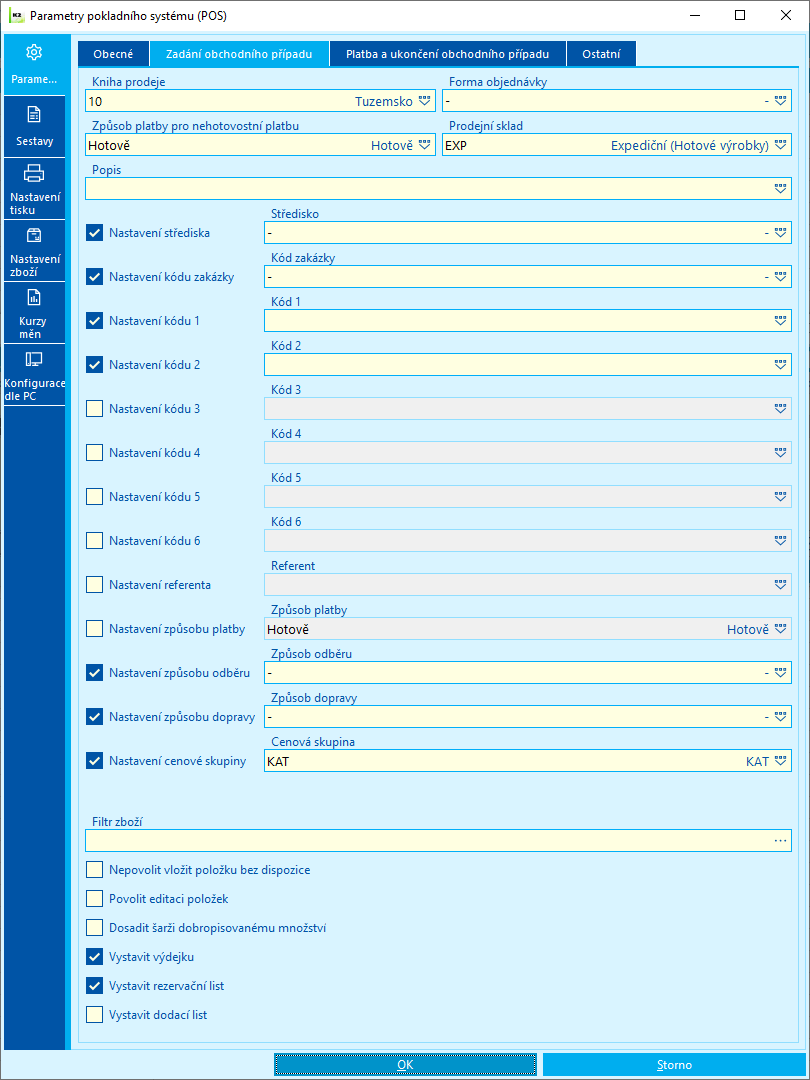Open Konfigurace dle PC section
This screenshot has height=1080, width=810.
click(x=34, y=375)
